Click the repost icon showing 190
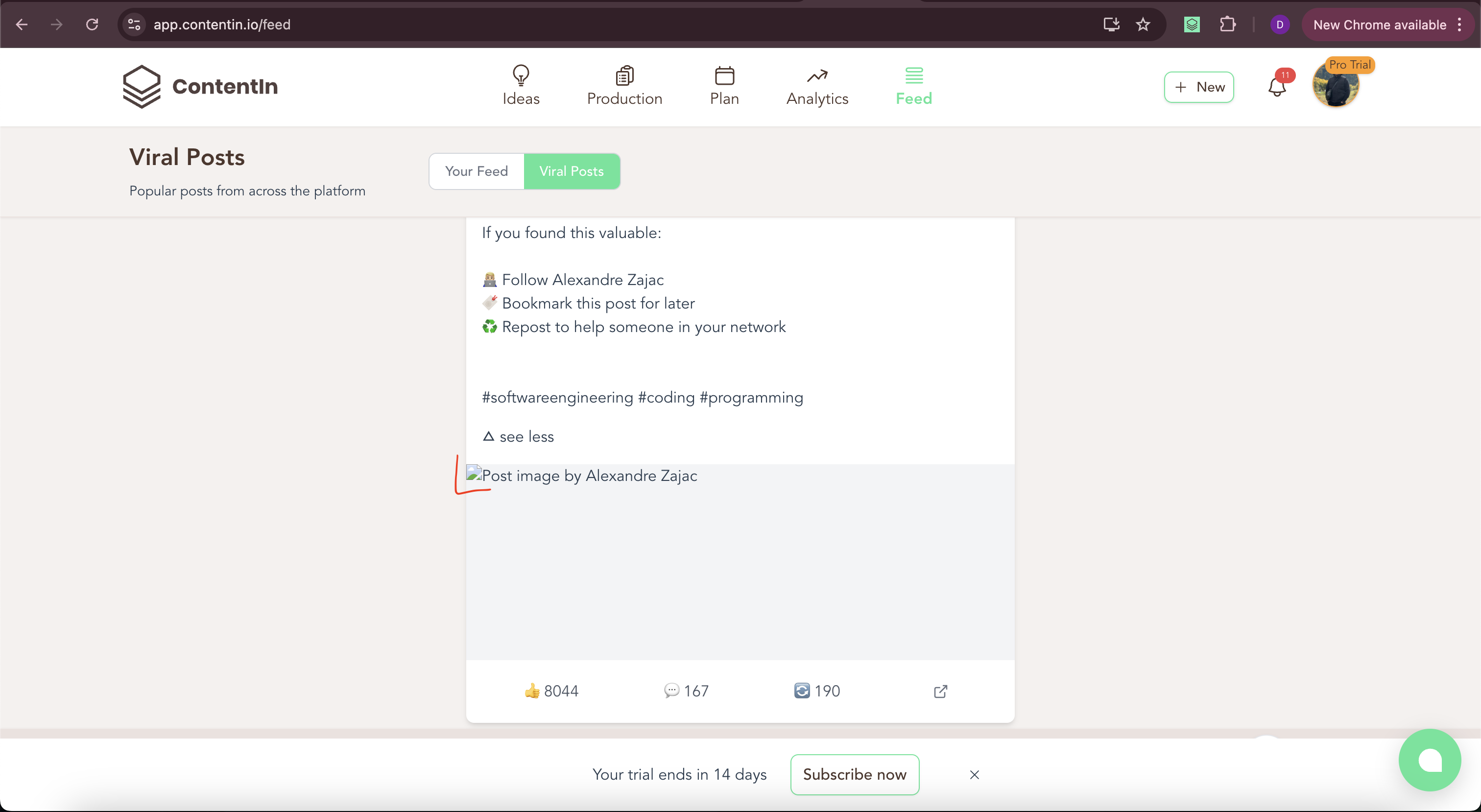The image size is (1481, 812). (816, 691)
